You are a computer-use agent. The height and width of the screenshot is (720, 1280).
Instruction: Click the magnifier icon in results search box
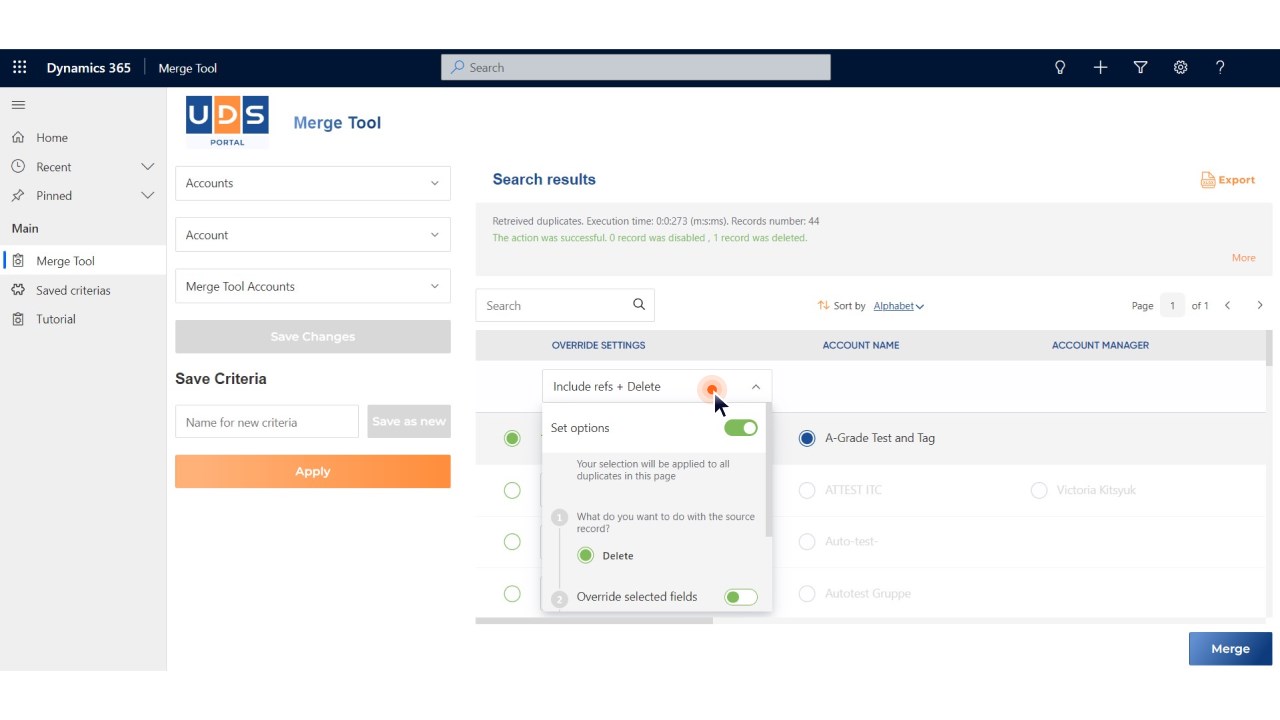(639, 305)
